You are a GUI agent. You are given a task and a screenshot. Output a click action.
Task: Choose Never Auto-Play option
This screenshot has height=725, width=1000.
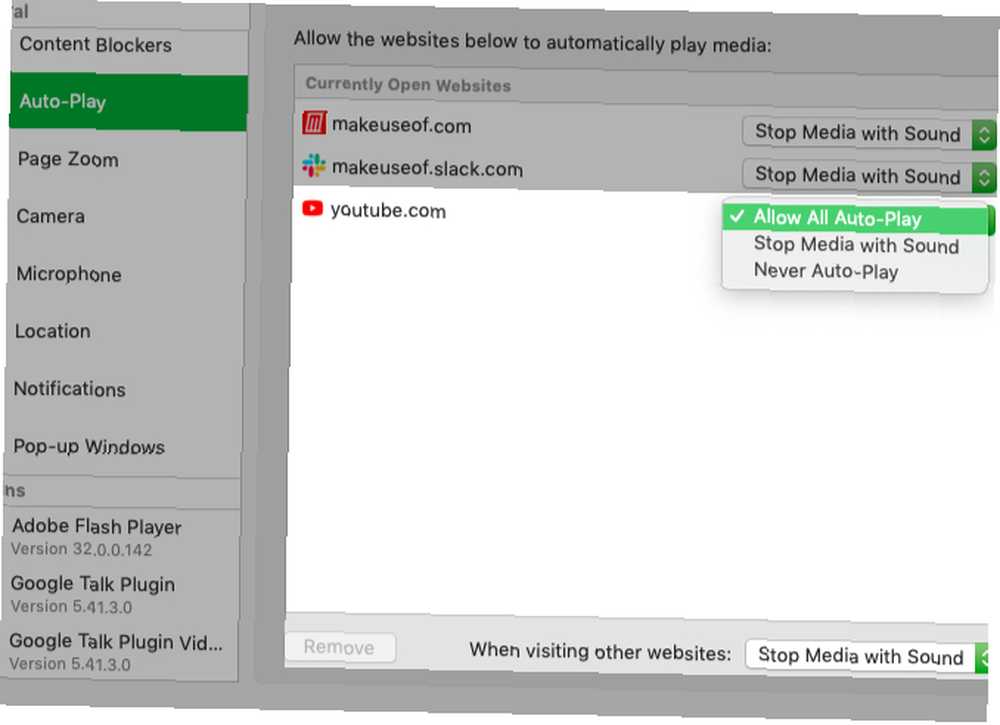[855, 271]
